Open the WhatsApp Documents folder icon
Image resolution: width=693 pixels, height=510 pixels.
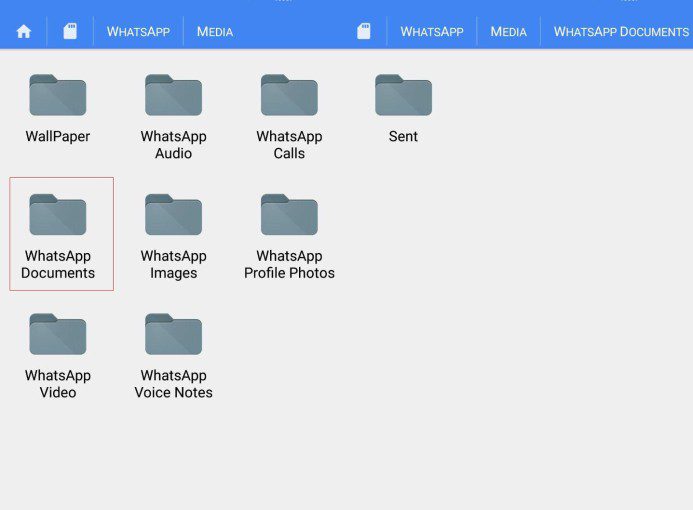[57, 215]
